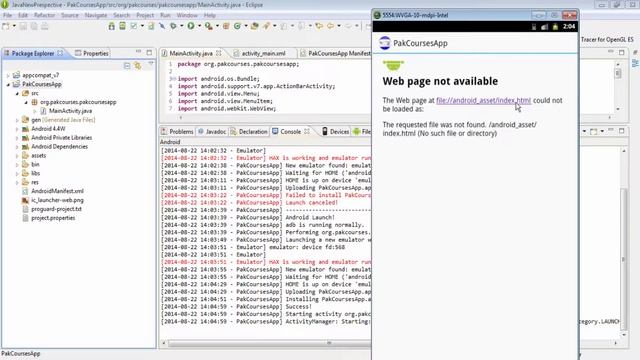Expand the res folder node
This screenshot has height=360, width=640.
[17, 182]
